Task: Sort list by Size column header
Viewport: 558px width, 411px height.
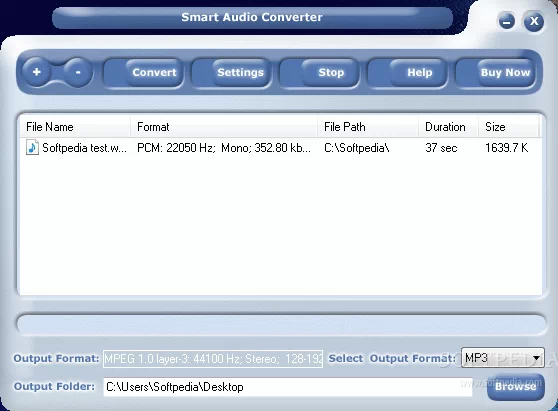Action: pyautogui.click(x=509, y=127)
